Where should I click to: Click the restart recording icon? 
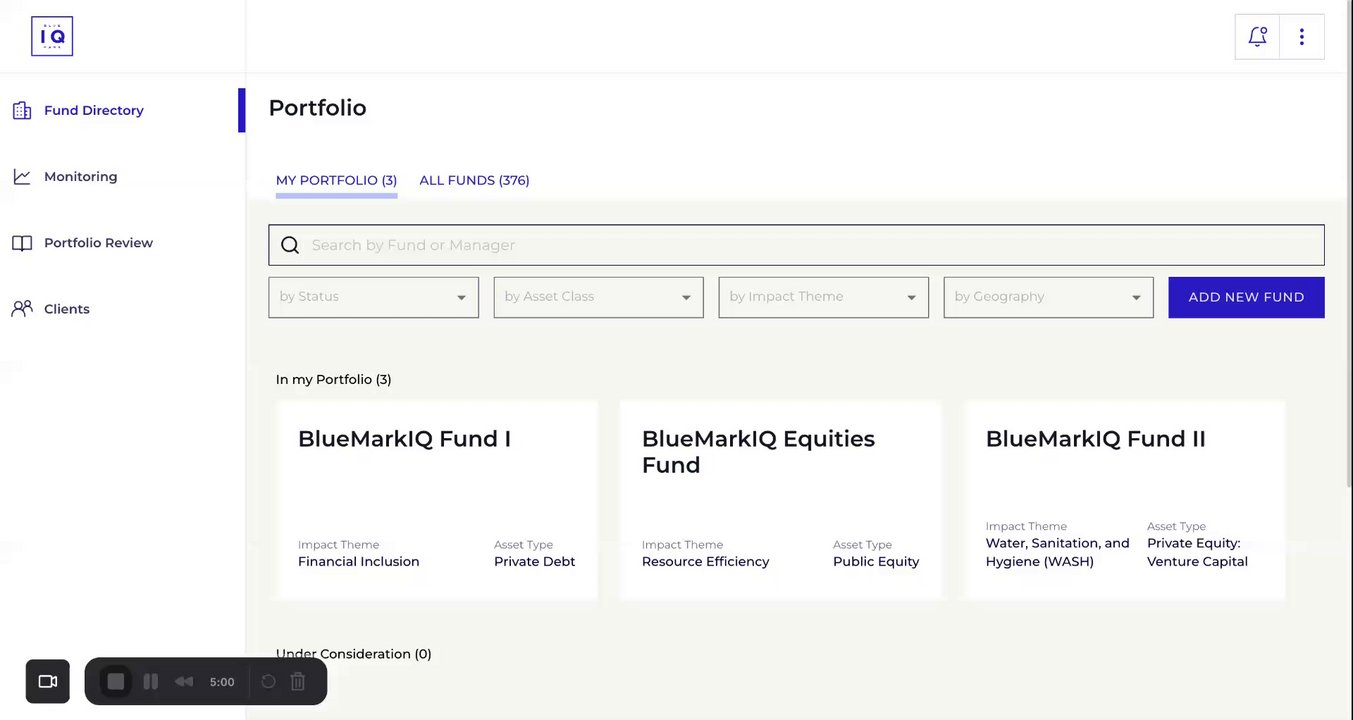268,681
